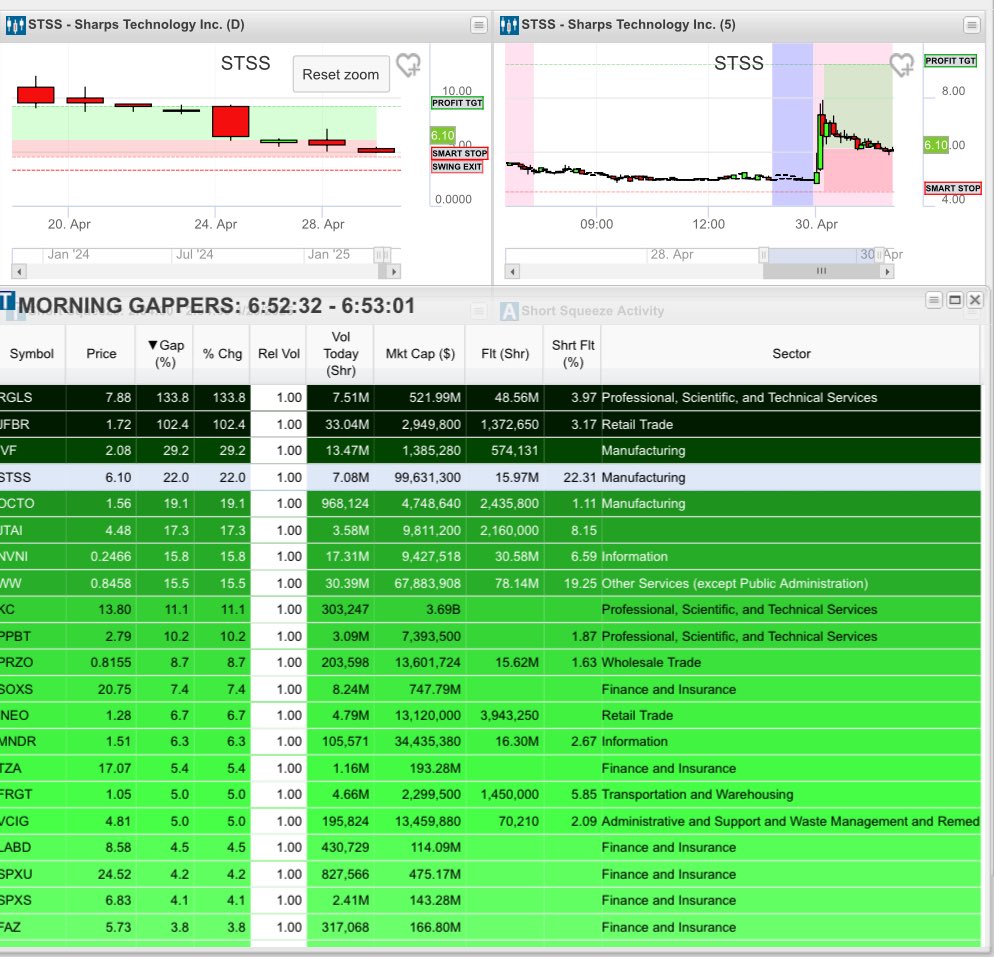Click 'Short Squeeze Activity' window title
This screenshot has width=994, height=957.
593,311
